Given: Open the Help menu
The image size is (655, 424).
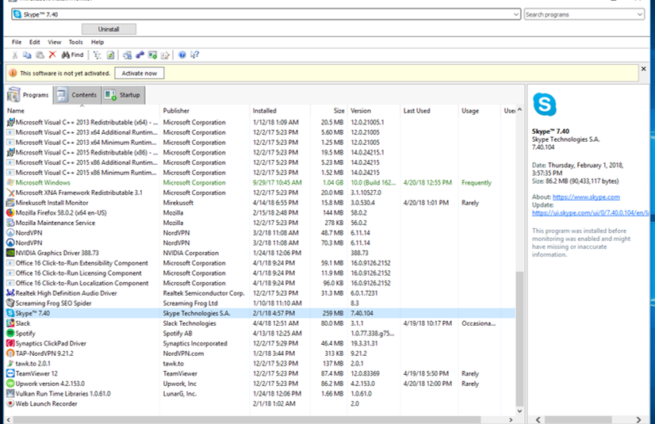Looking at the screenshot, I should coord(97,42).
